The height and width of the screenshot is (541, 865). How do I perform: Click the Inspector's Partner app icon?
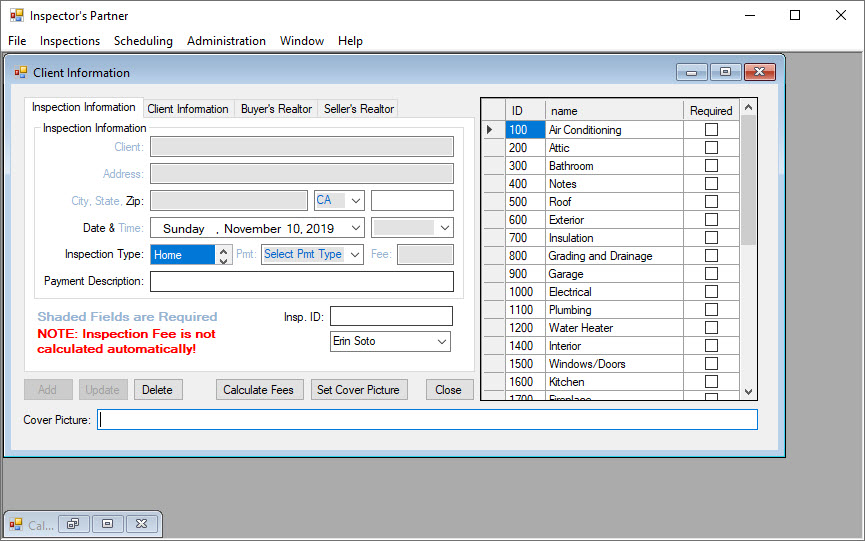tap(16, 16)
